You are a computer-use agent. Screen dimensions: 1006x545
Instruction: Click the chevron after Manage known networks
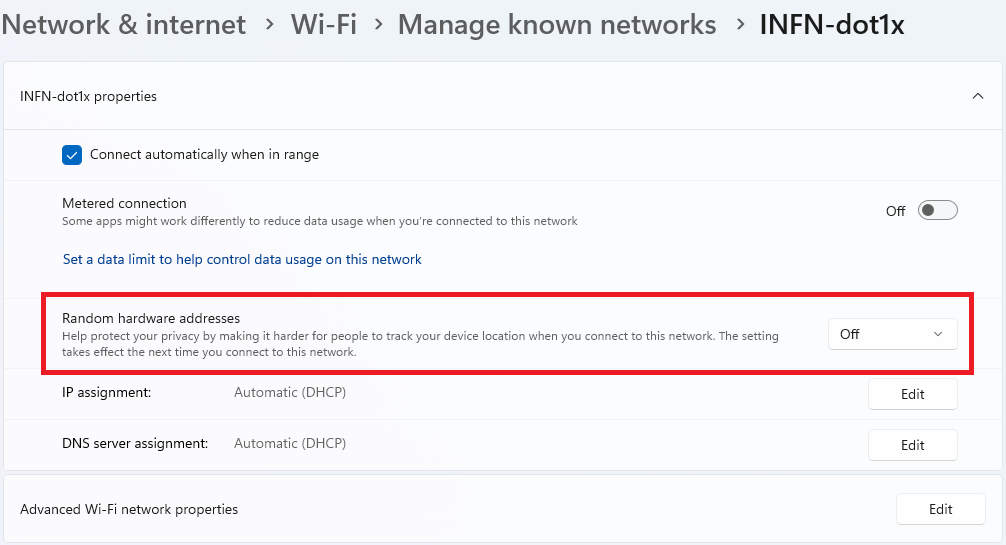[x=740, y=25]
